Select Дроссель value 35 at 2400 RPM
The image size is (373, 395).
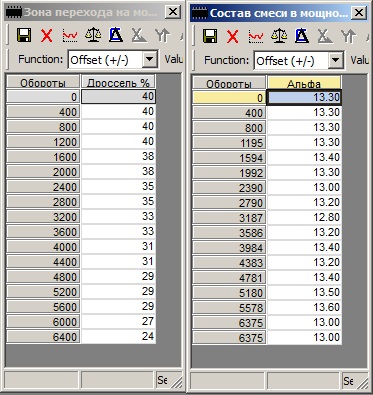[118, 187]
